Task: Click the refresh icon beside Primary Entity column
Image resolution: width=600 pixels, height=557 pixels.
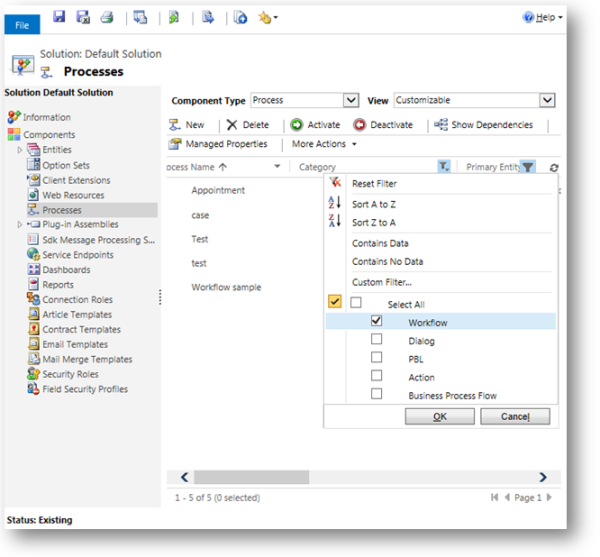Action: [554, 168]
